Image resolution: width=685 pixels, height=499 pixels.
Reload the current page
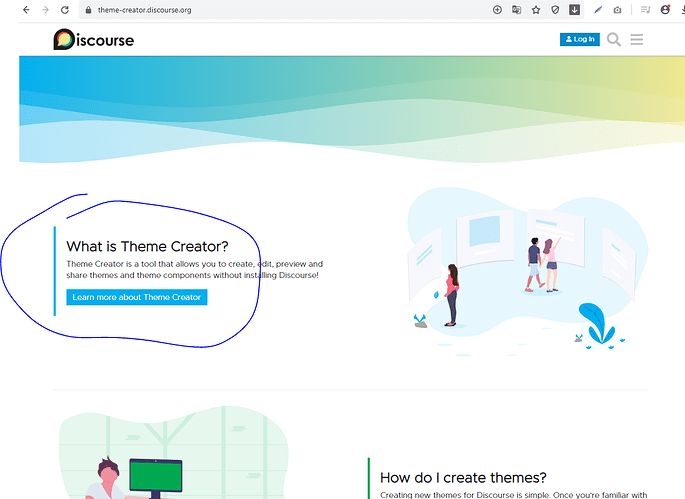(x=65, y=10)
